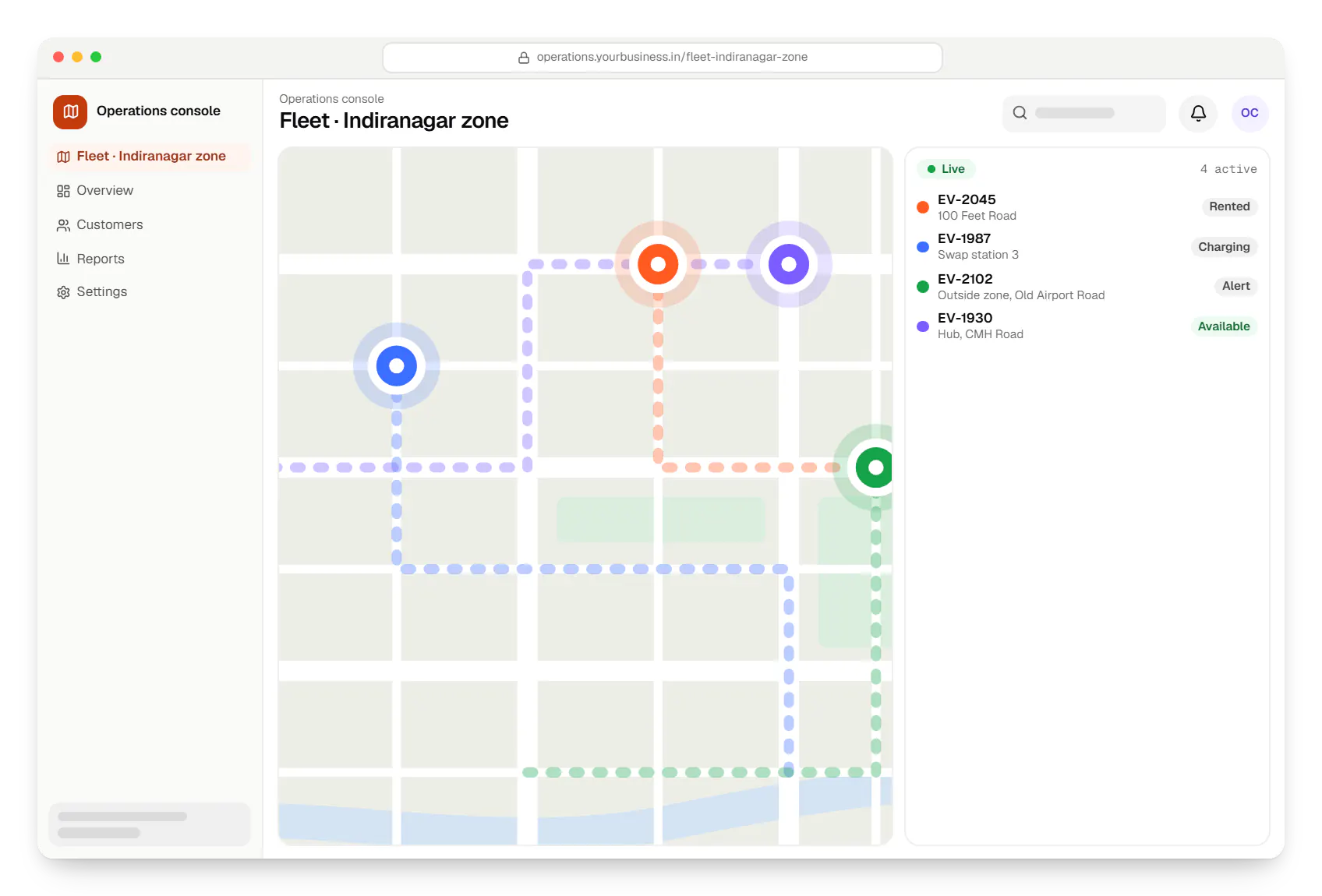Open Settings in sidebar
Image resolution: width=1322 pixels, height=896 pixels.
(150, 291)
